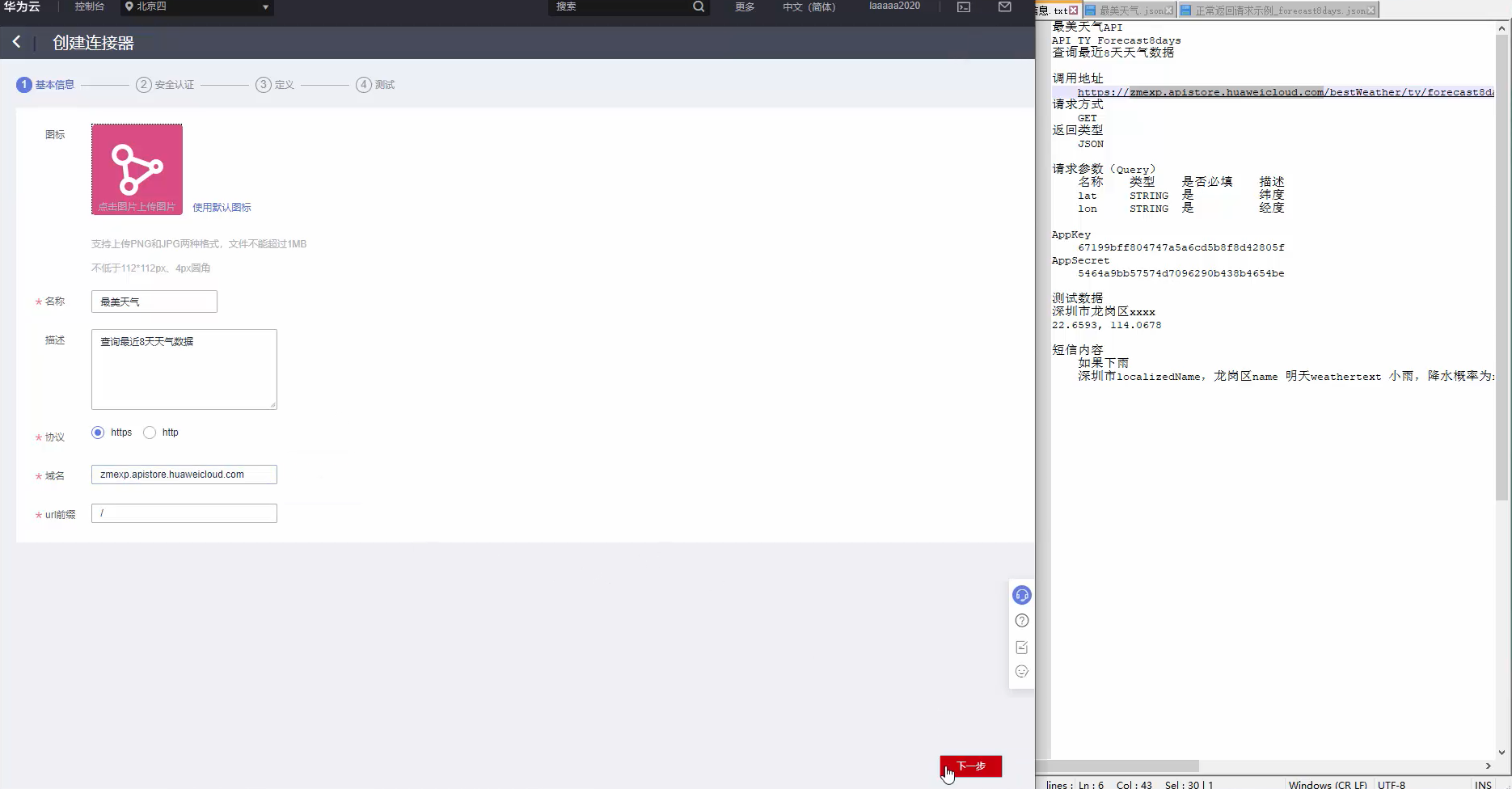The height and width of the screenshot is (789, 1512).
Task: Click the 下一步 next button
Action: pos(971,766)
